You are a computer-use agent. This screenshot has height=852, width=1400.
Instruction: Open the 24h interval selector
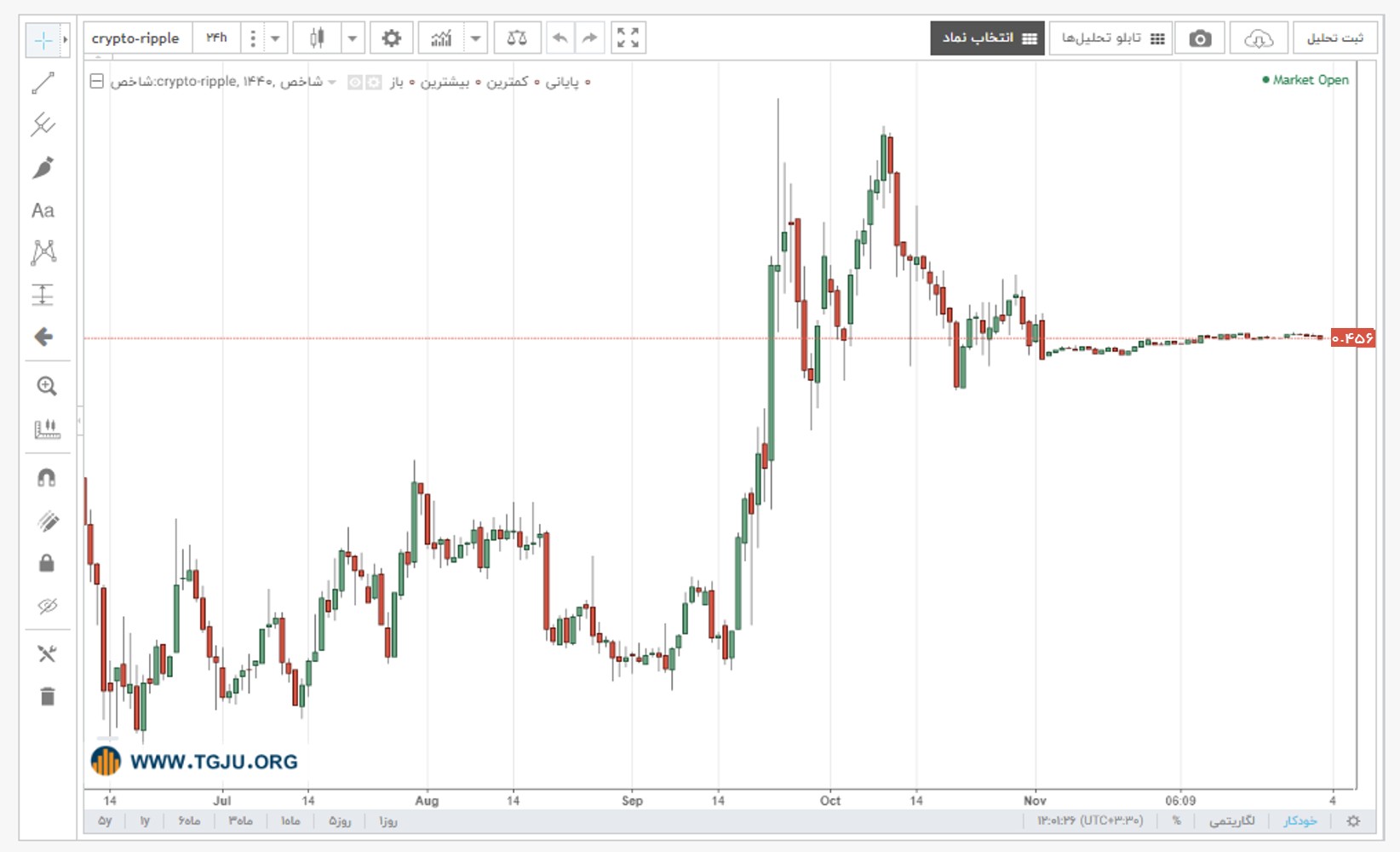click(x=217, y=38)
